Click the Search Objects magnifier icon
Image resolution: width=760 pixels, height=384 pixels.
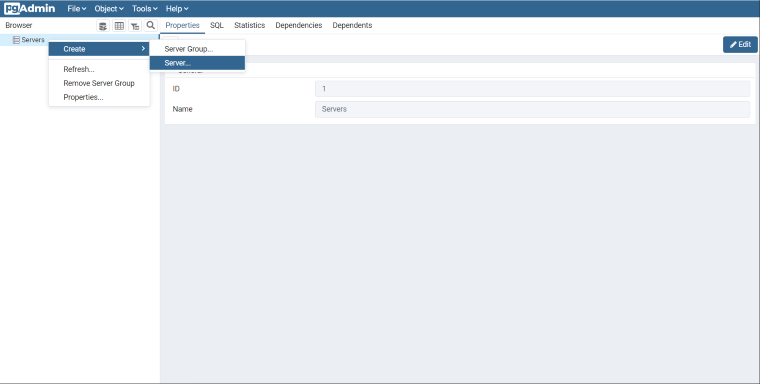tap(151, 25)
